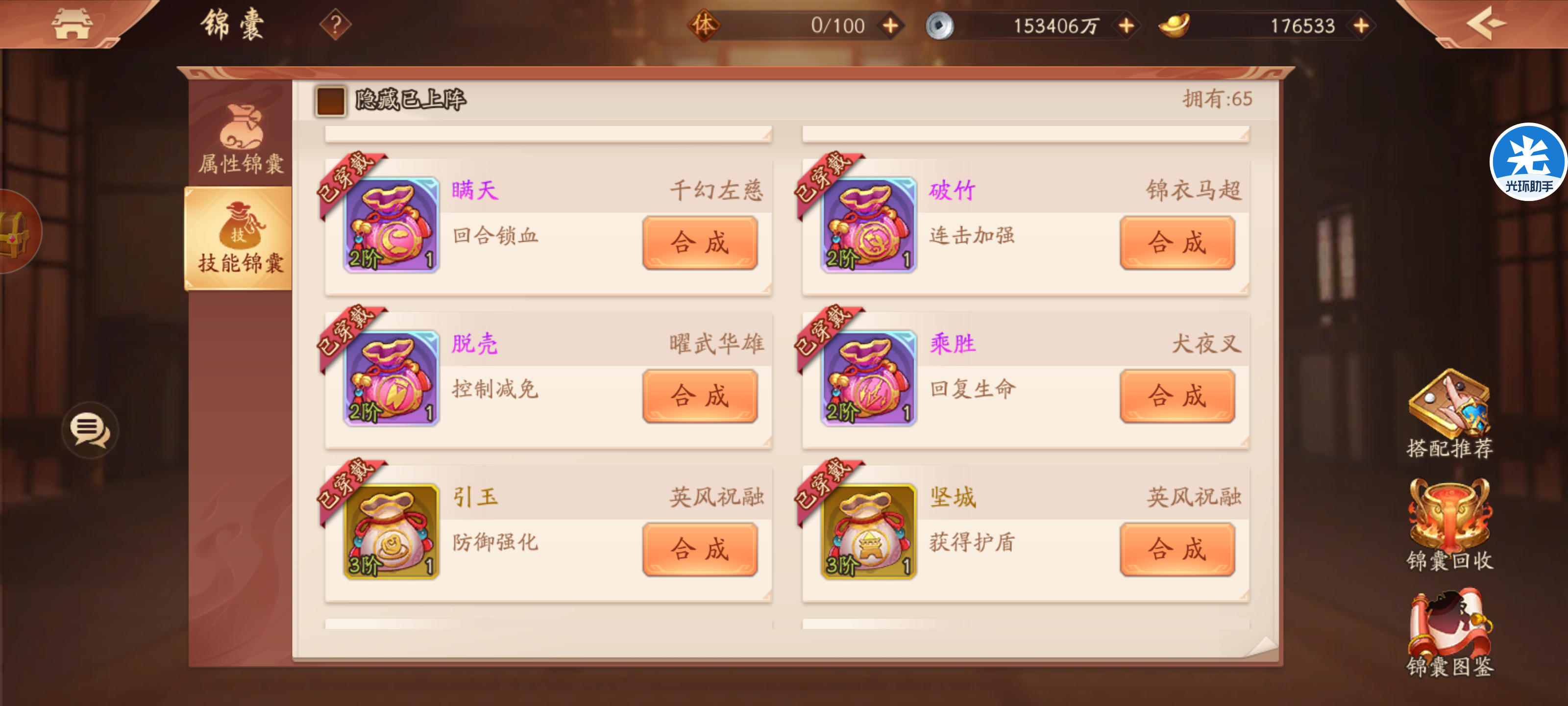
Task: Open the chat bubble icon
Action: (90, 430)
